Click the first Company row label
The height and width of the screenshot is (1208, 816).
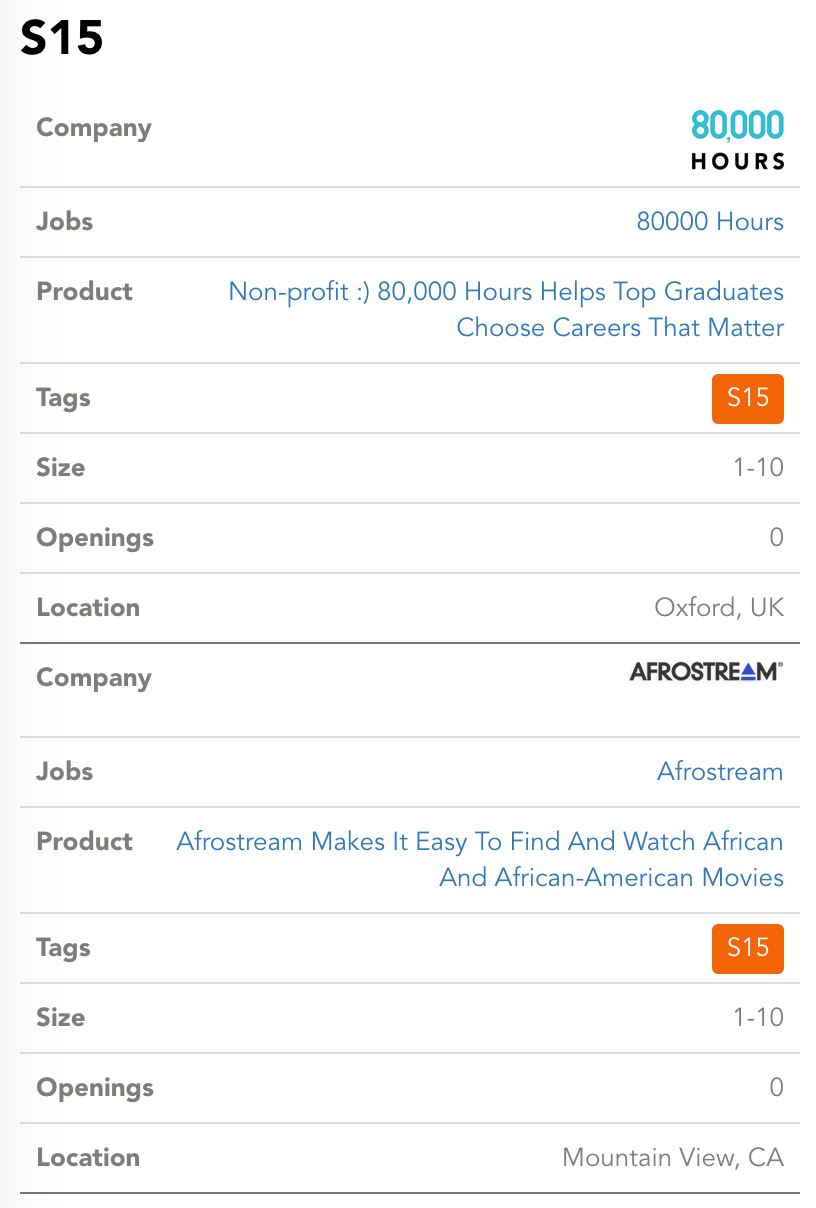94,128
